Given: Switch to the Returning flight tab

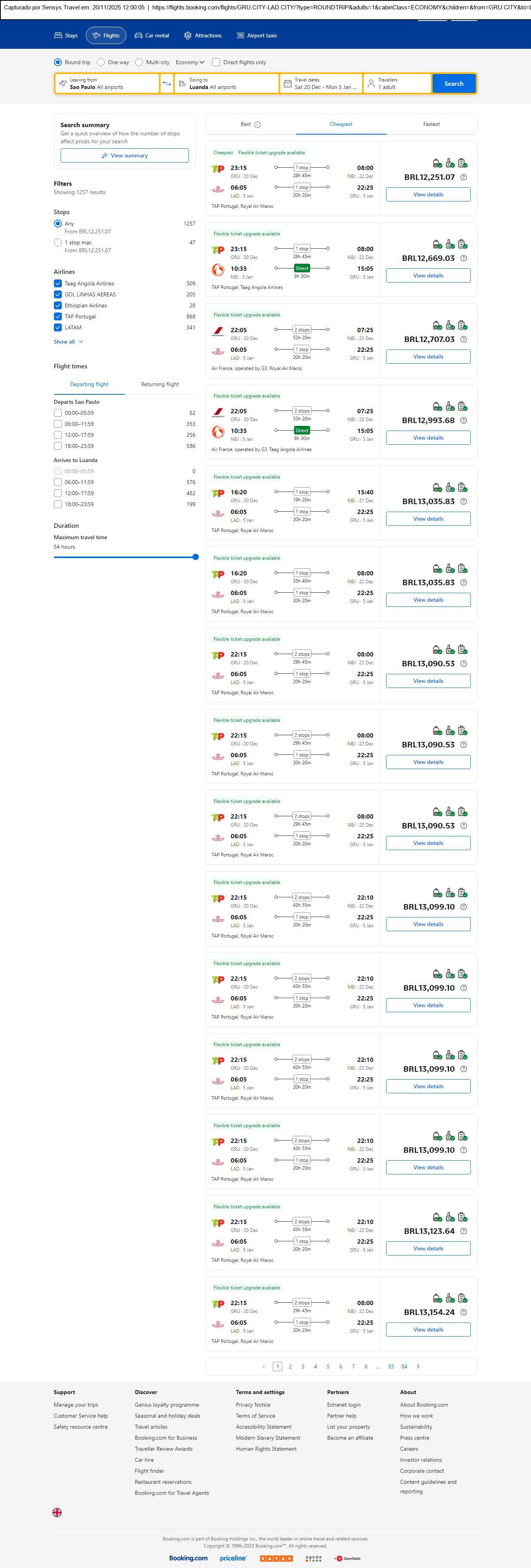Looking at the screenshot, I should 159,384.
